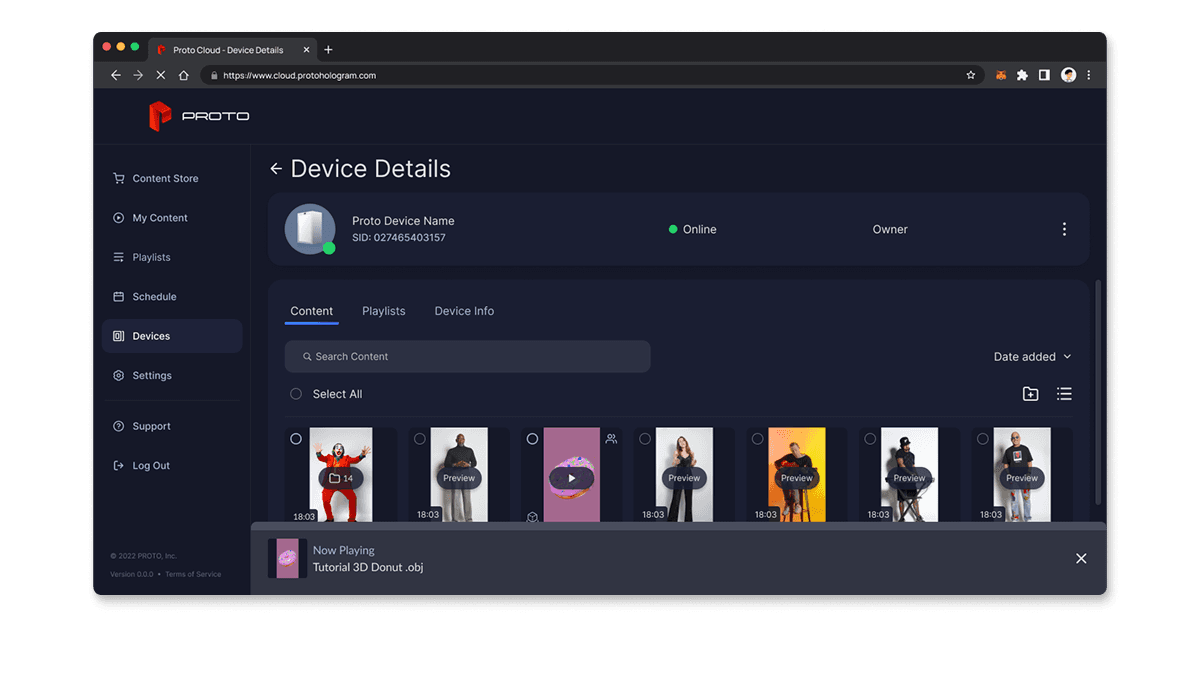Switch to the Device Info tab
This screenshot has height=675, width=1200.
(464, 311)
